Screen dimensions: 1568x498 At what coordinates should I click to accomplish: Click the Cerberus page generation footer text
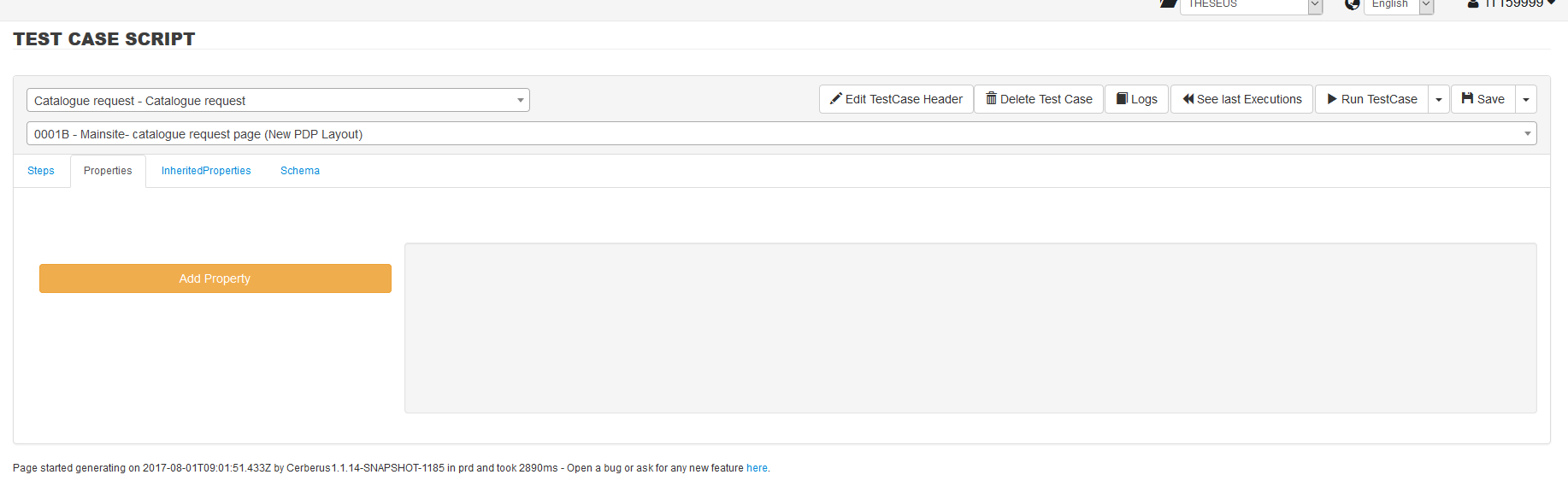pos(391,468)
